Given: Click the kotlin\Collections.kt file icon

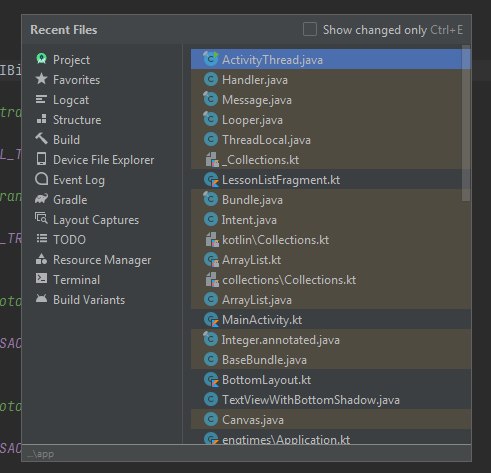Looking at the screenshot, I should click(212, 239).
